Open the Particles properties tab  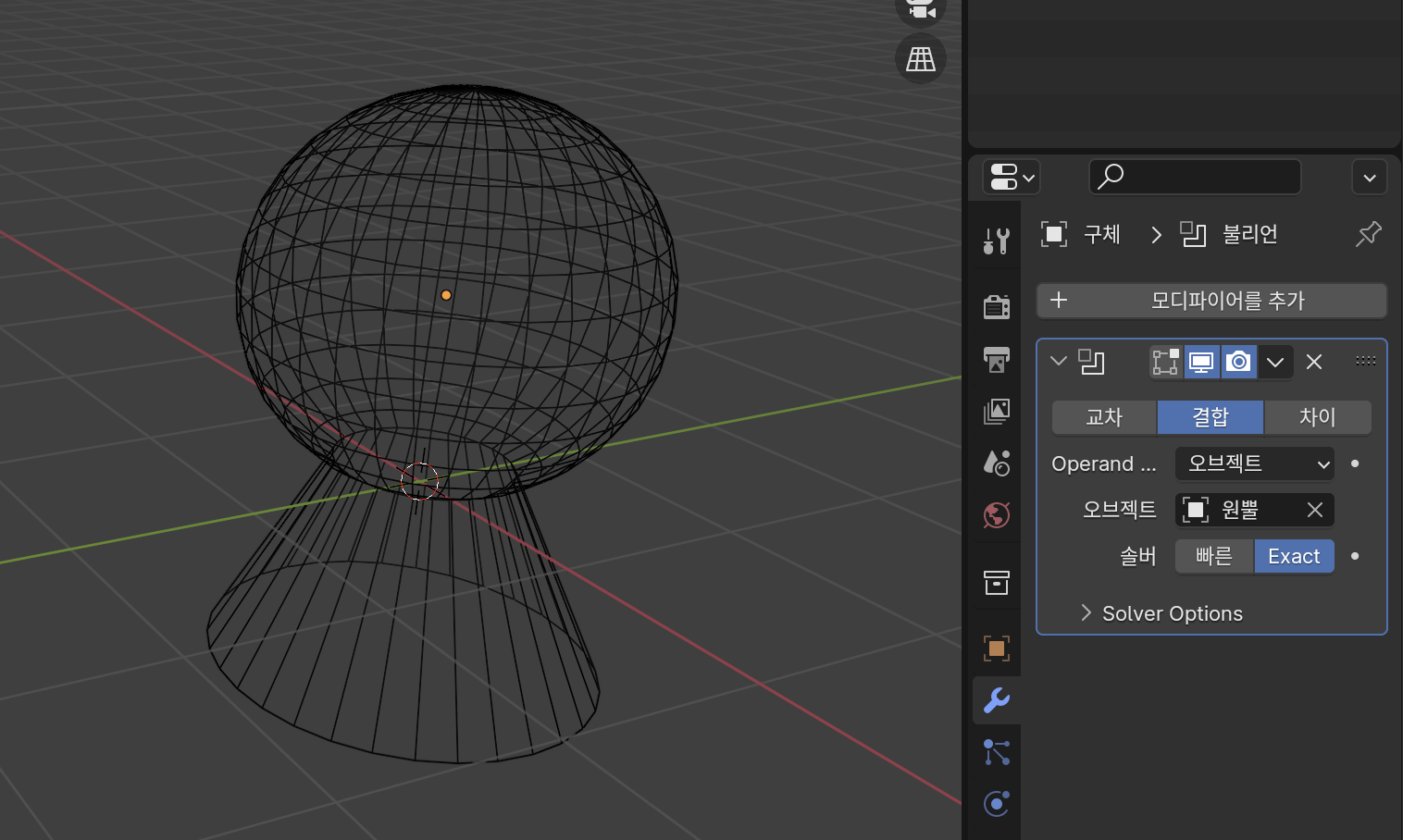(x=997, y=752)
